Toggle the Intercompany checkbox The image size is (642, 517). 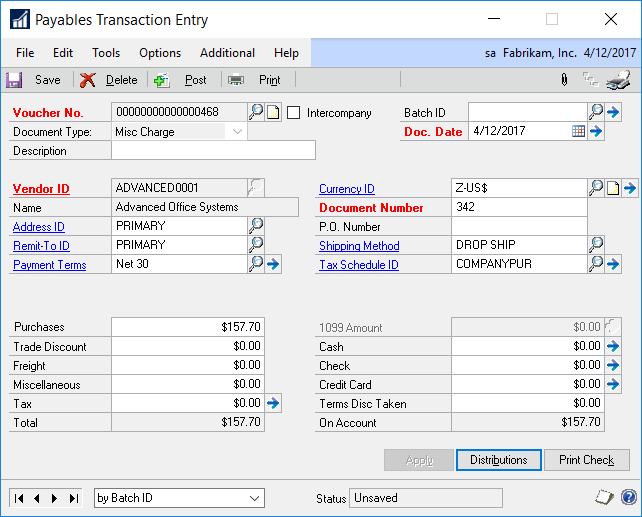click(294, 113)
